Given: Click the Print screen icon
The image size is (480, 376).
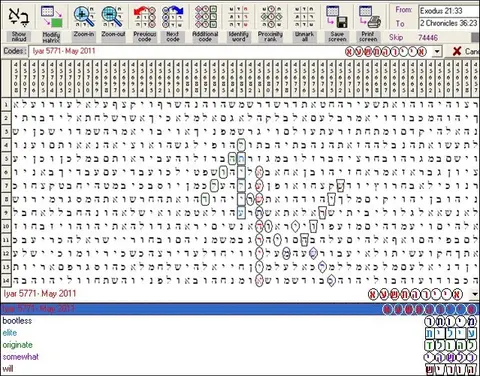Looking at the screenshot, I should [x=369, y=17].
